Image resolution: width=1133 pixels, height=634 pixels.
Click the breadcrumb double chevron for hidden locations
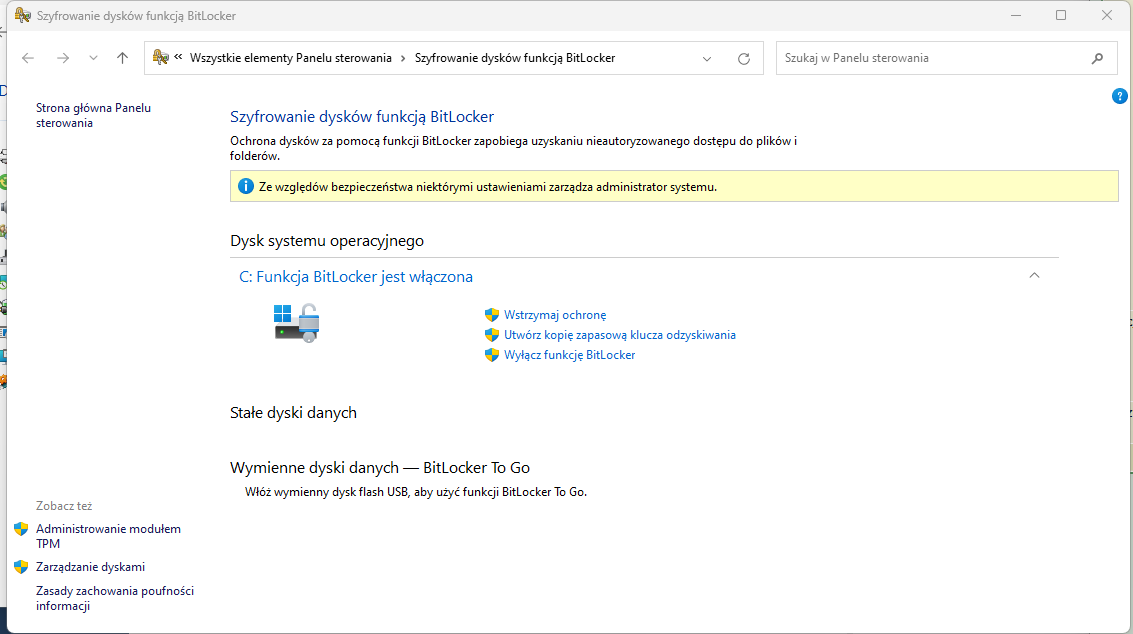click(x=178, y=57)
